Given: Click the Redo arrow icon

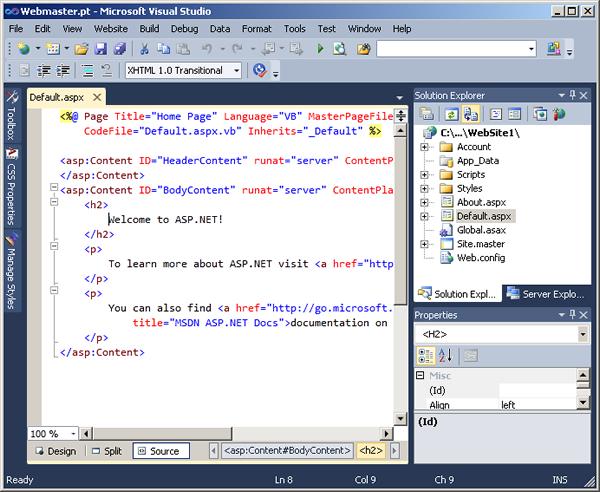Looking at the screenshot, I should (x=237, y=49).
